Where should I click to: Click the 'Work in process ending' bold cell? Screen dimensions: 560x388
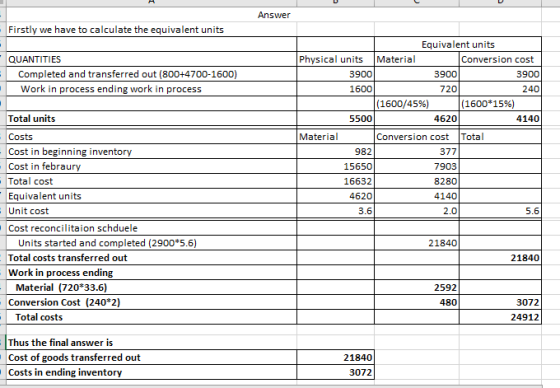[x=151, y=273]
